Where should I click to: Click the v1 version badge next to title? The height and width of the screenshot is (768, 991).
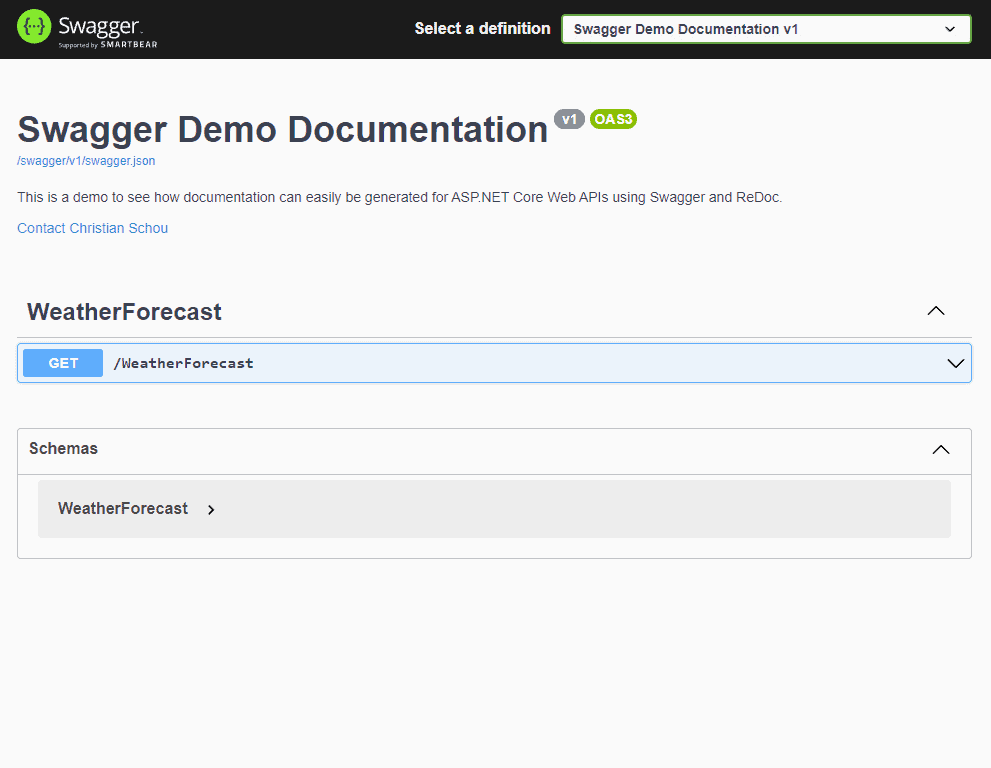point(569,119)
